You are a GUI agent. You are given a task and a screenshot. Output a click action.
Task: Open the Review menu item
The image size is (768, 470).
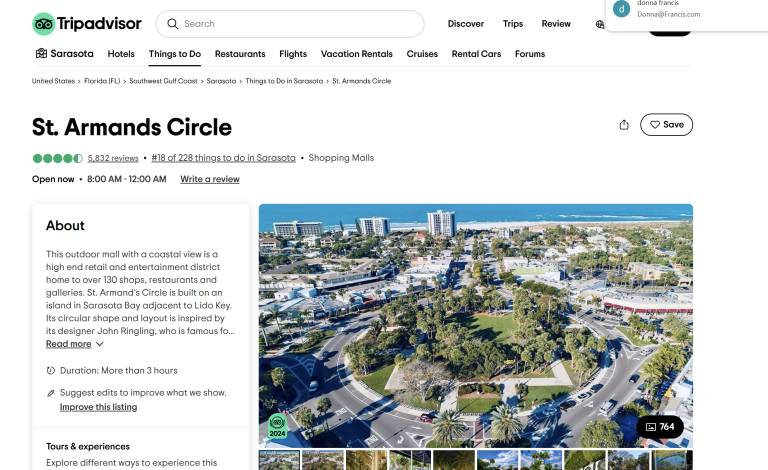click(556, 24)
